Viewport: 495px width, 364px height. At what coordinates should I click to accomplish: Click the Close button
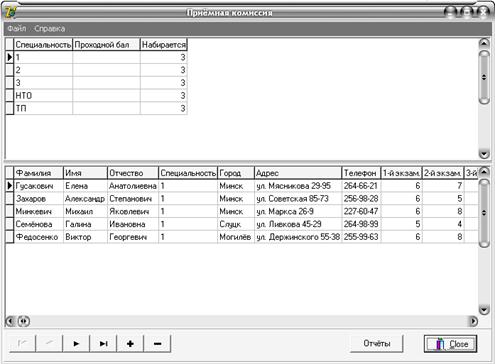pos(450,344)
